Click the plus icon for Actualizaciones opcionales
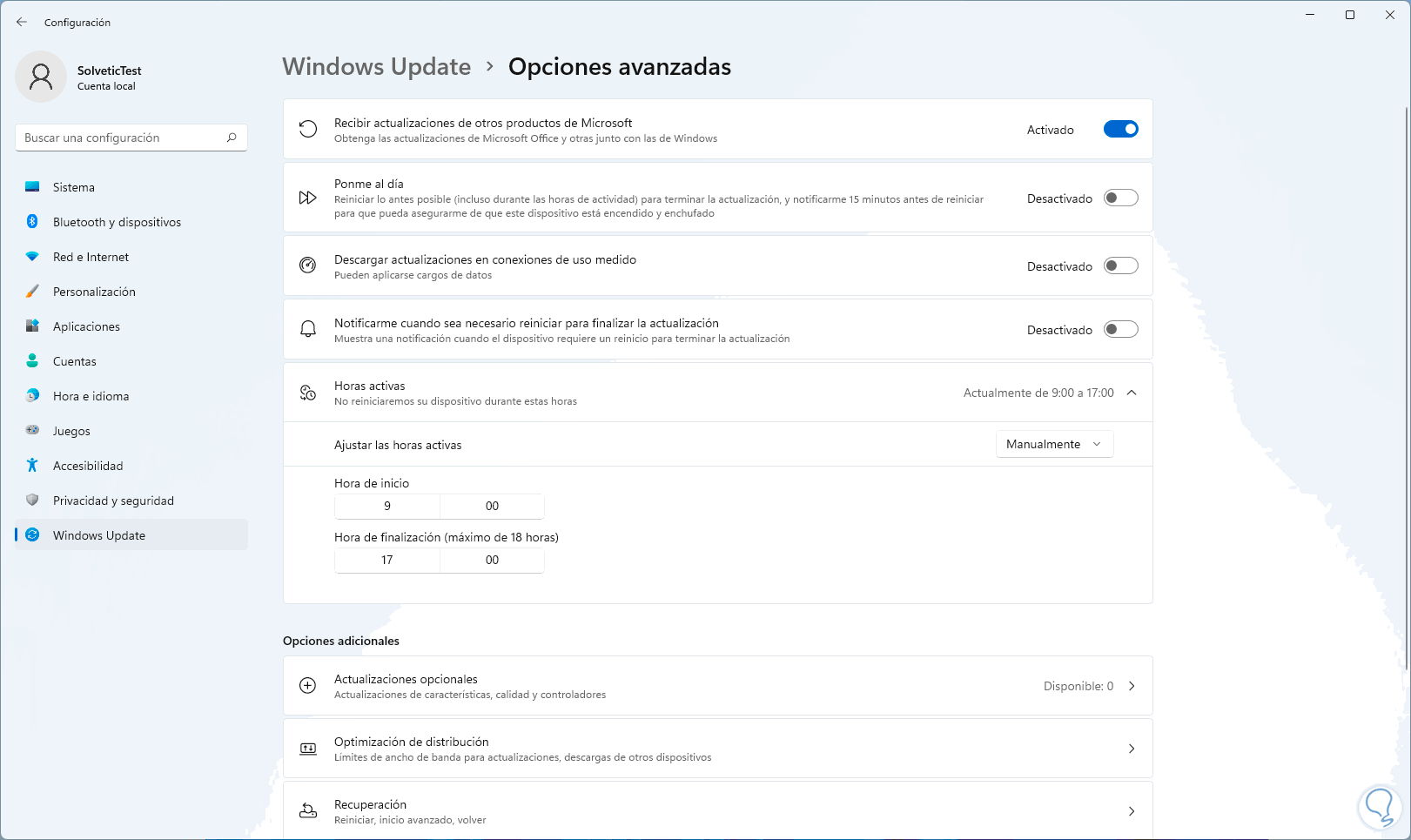Screen dimensions: 1411x840 [x=308, y=686]
